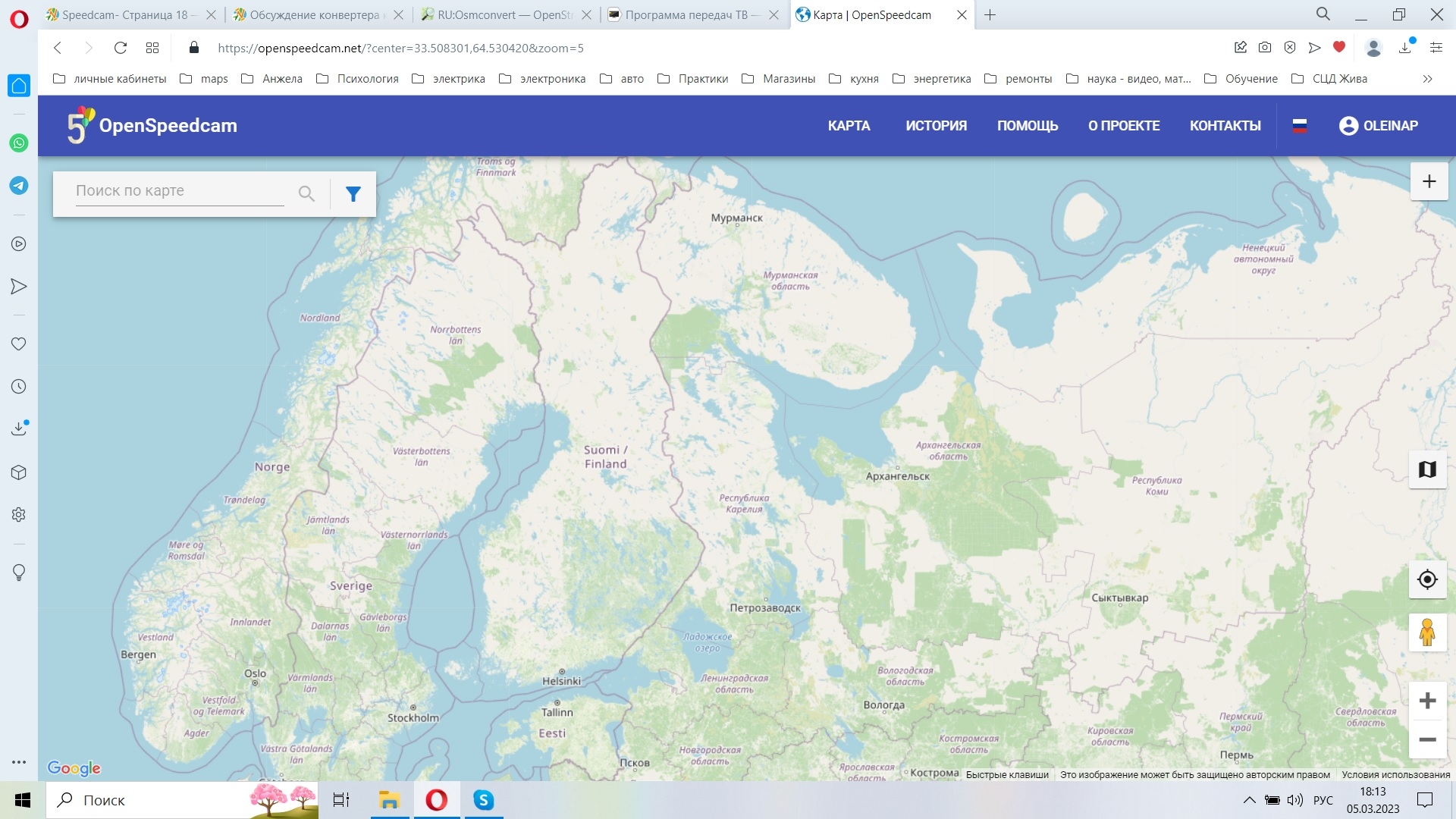This screenshot has height=819, width=1456.
Task: Open the Russian flag language selector
Action: (1300, 126)
